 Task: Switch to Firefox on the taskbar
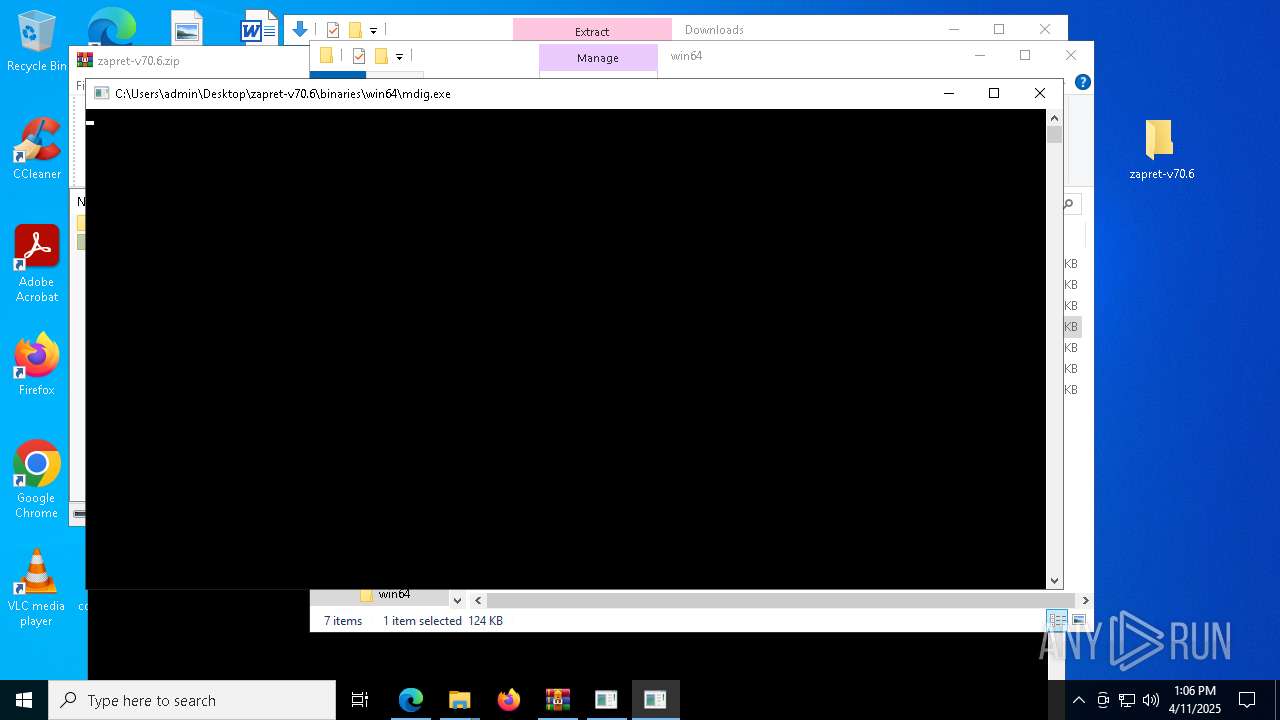pyautogui.click(x=509, y=700)
